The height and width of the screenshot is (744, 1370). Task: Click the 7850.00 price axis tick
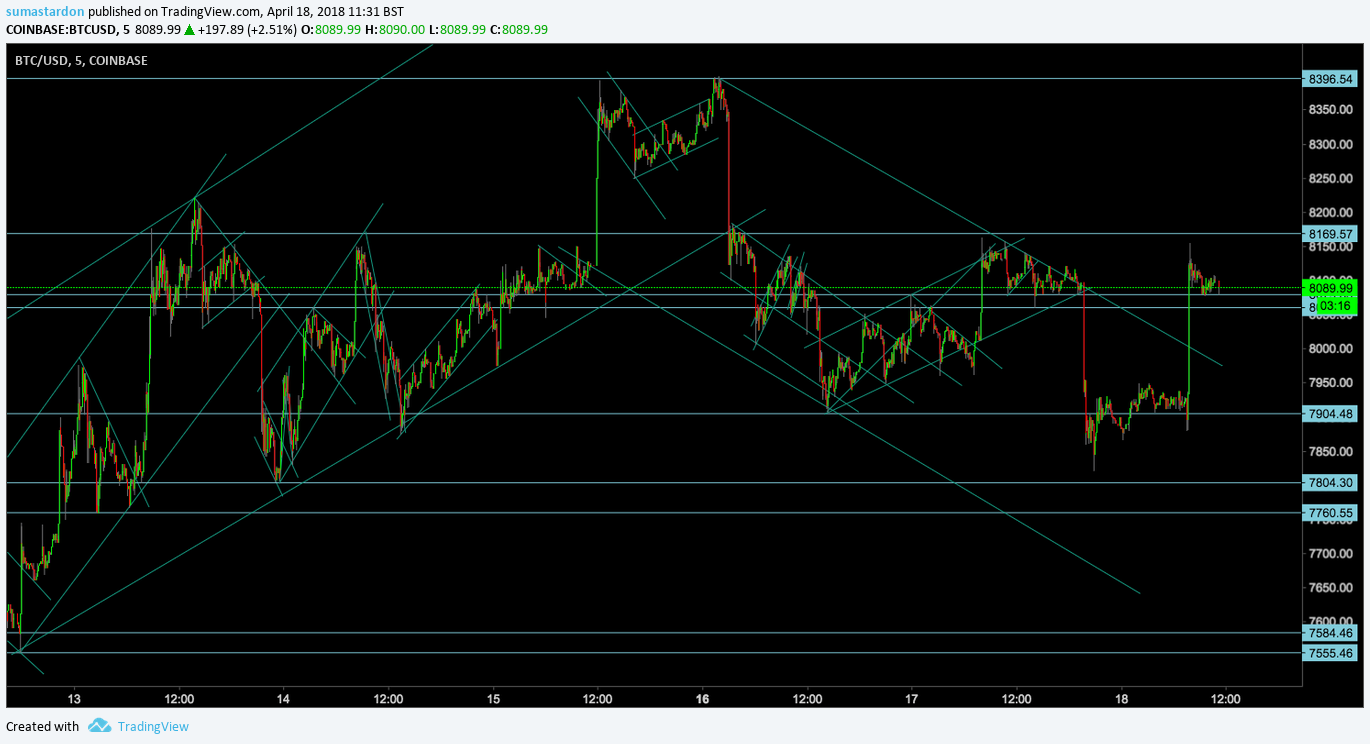1330,450
